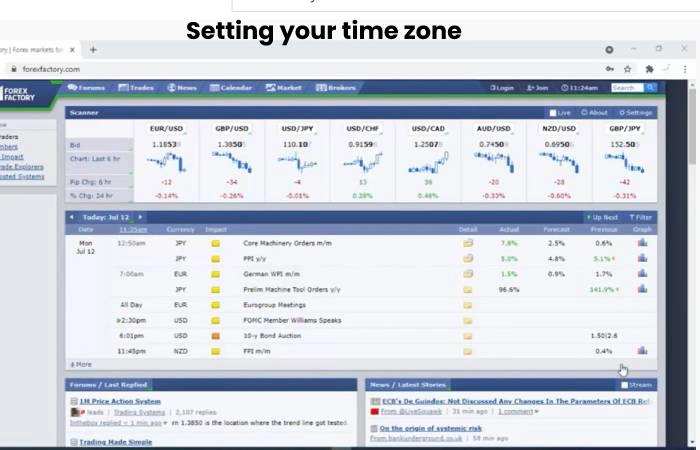Open ECB's De Guindos news story
Viewport: 700px width, 450px height.
click(x=516, y=401)
